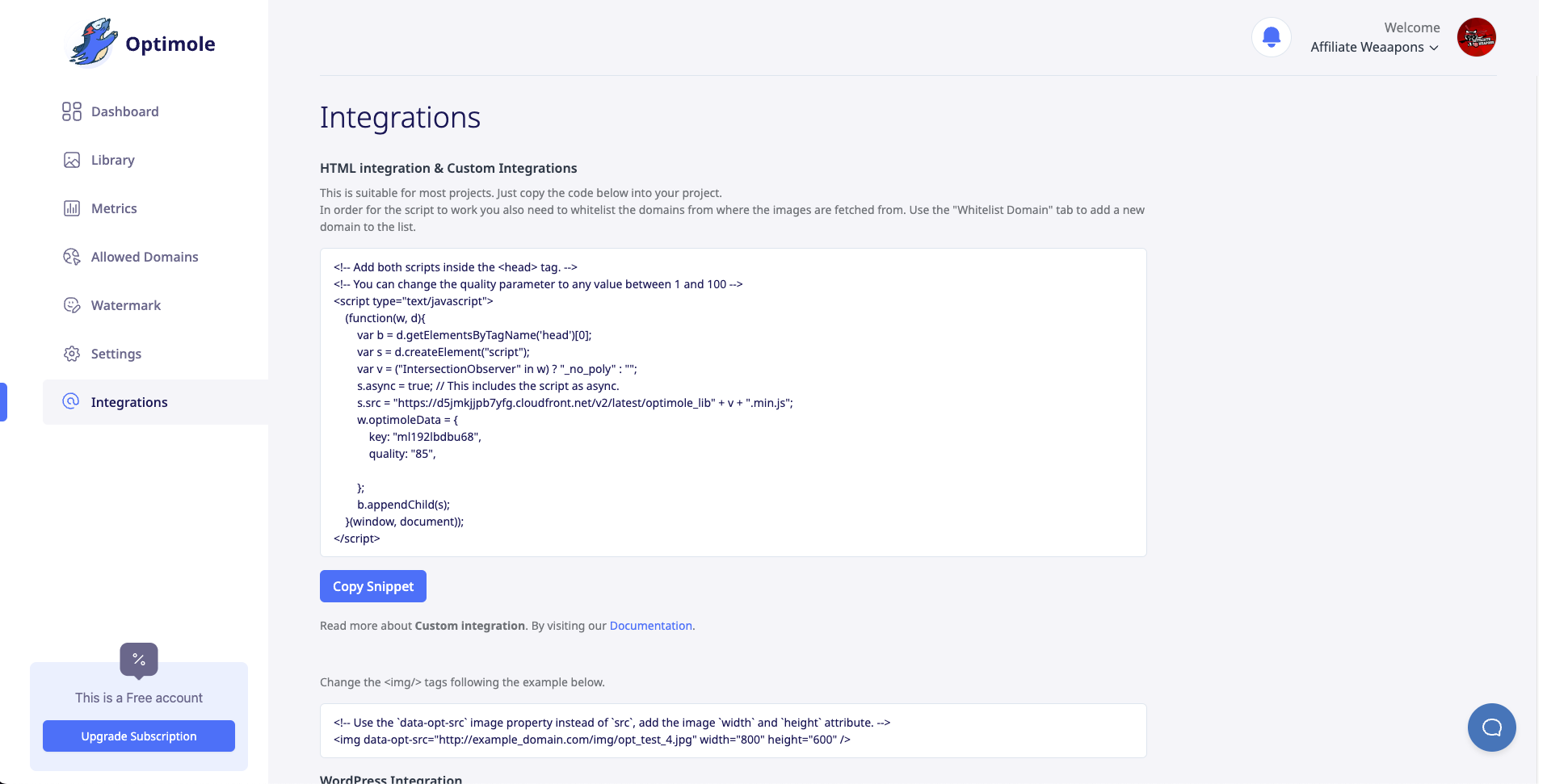The width and height of the screenshot is (1547, 784).
Task: Click the account avatar image
Action: pyautogui.click(x=1477, y=37)
